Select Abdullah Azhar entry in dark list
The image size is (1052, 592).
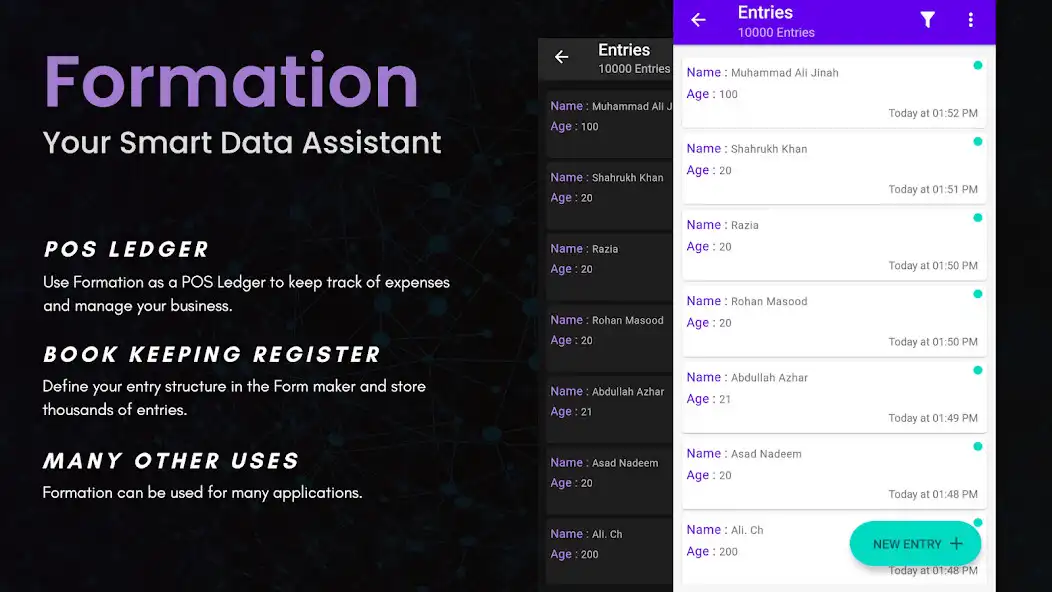pos(609,409)
